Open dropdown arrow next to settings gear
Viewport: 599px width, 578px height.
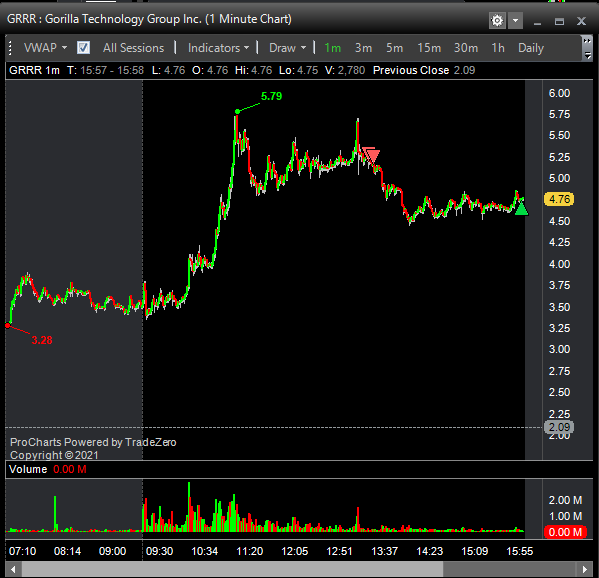[x=515, y=21]
